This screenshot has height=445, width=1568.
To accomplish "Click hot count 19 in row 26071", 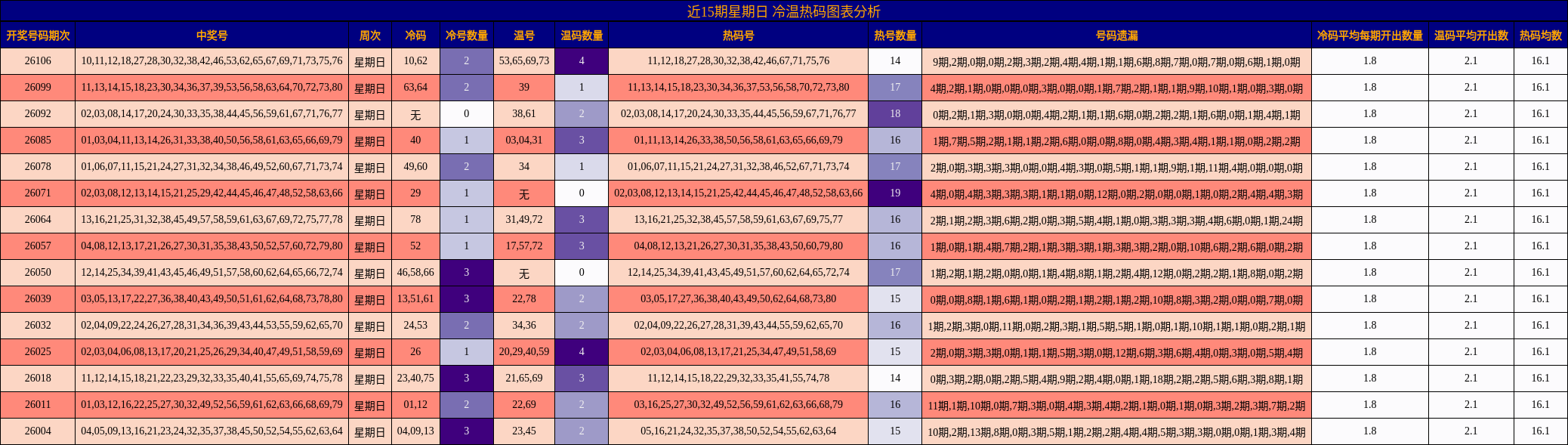I will [x=895, y=193].
